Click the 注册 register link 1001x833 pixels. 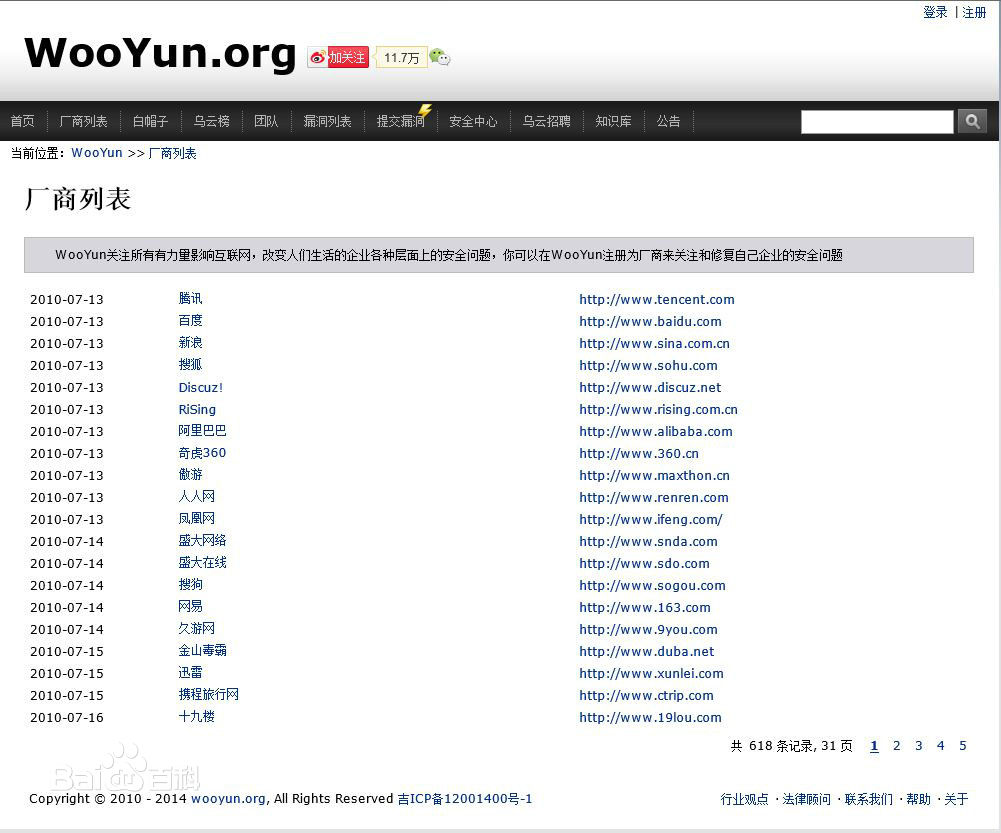point(974,12)
